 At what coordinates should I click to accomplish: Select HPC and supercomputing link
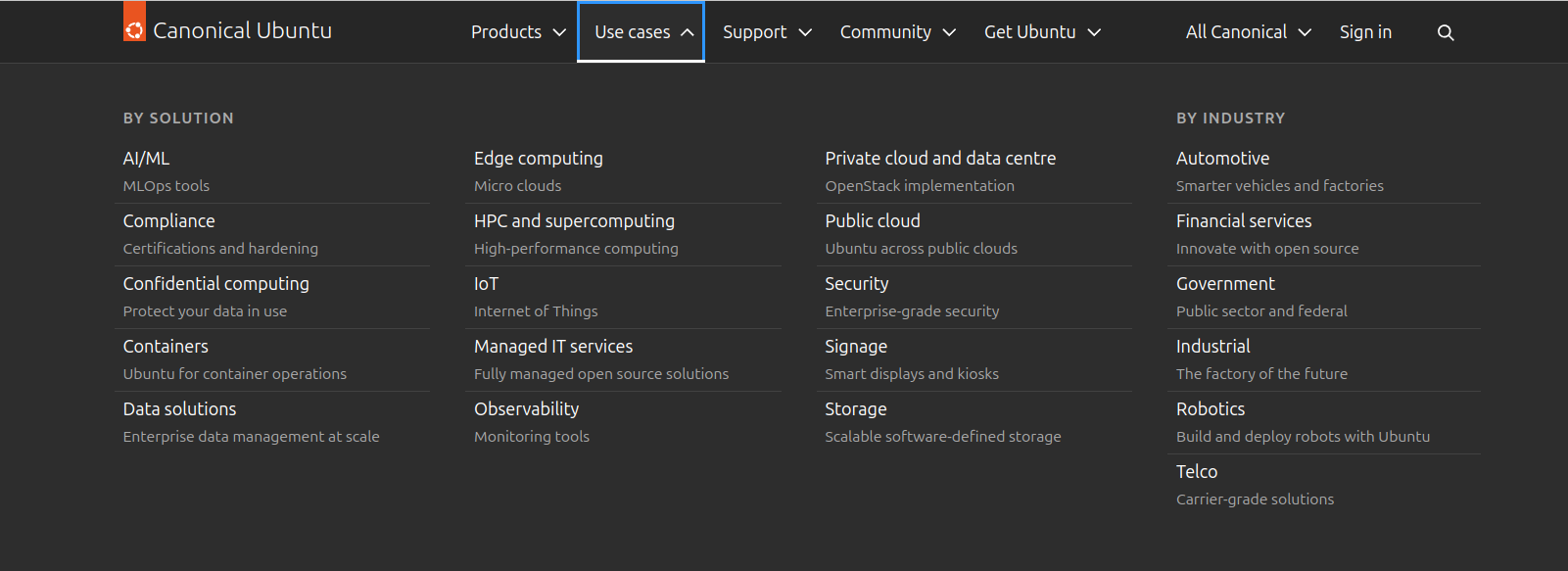point(574,221)
